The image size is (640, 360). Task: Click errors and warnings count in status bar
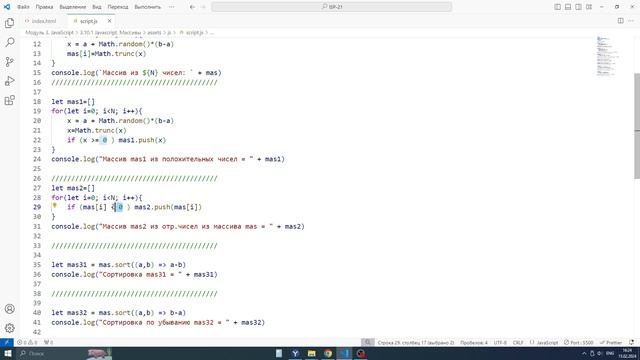pyautogui.click(x=27, y=342)
